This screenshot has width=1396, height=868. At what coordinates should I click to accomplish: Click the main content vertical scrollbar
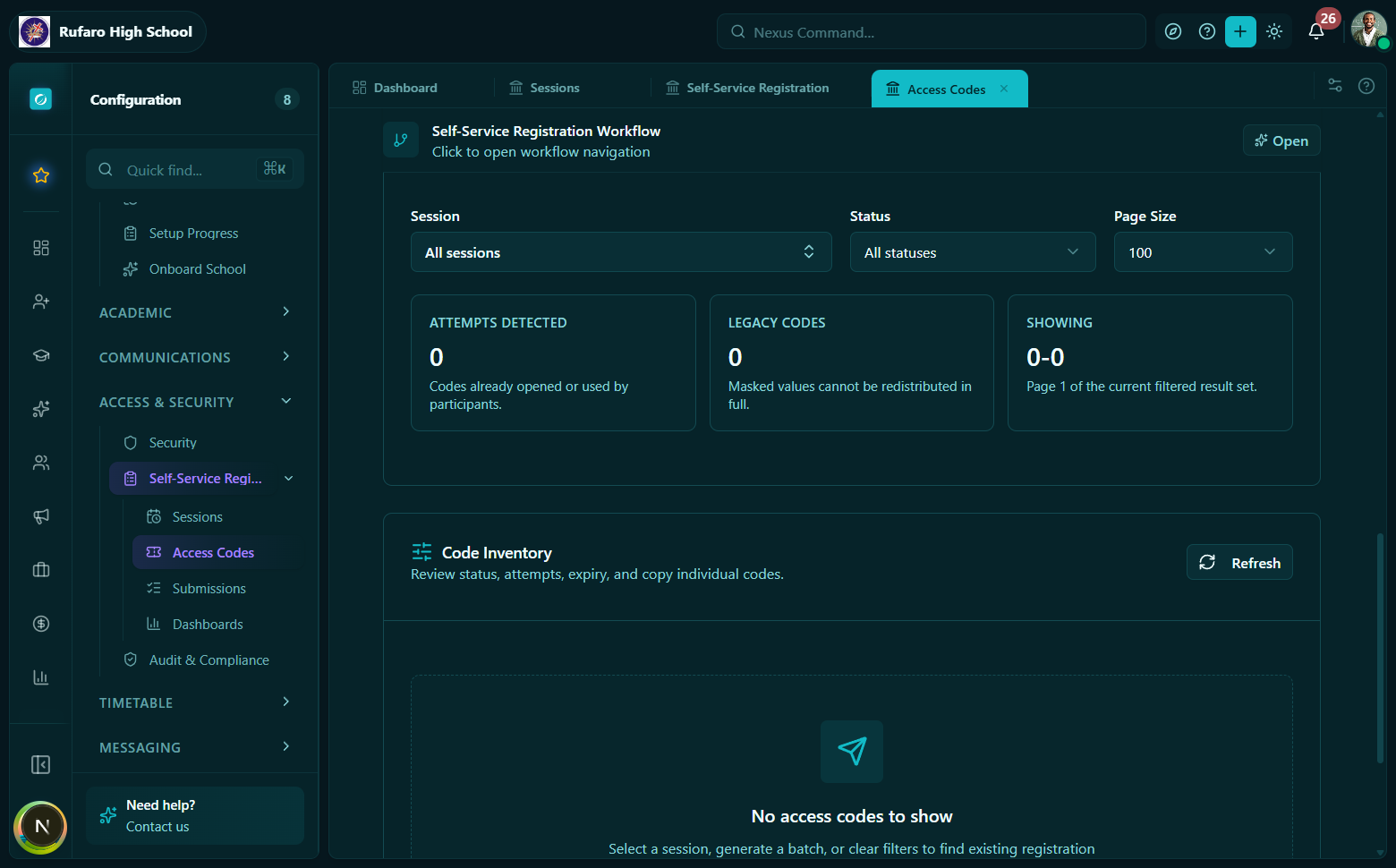[x=1380, y=649]
